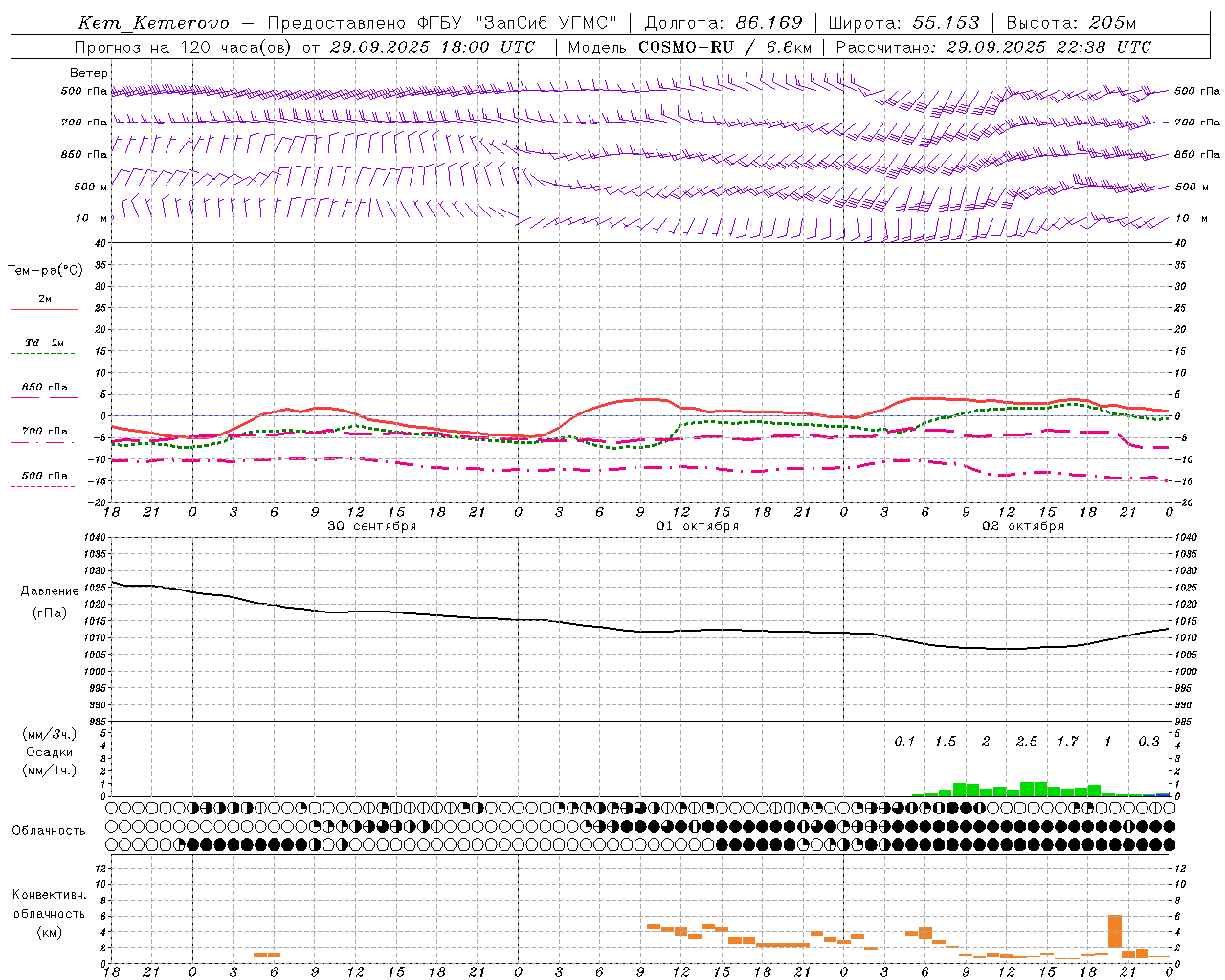Click the 'Давление' pressure panel label
The height and width of the screenshot is (980, 1225).
click(50, 591)
